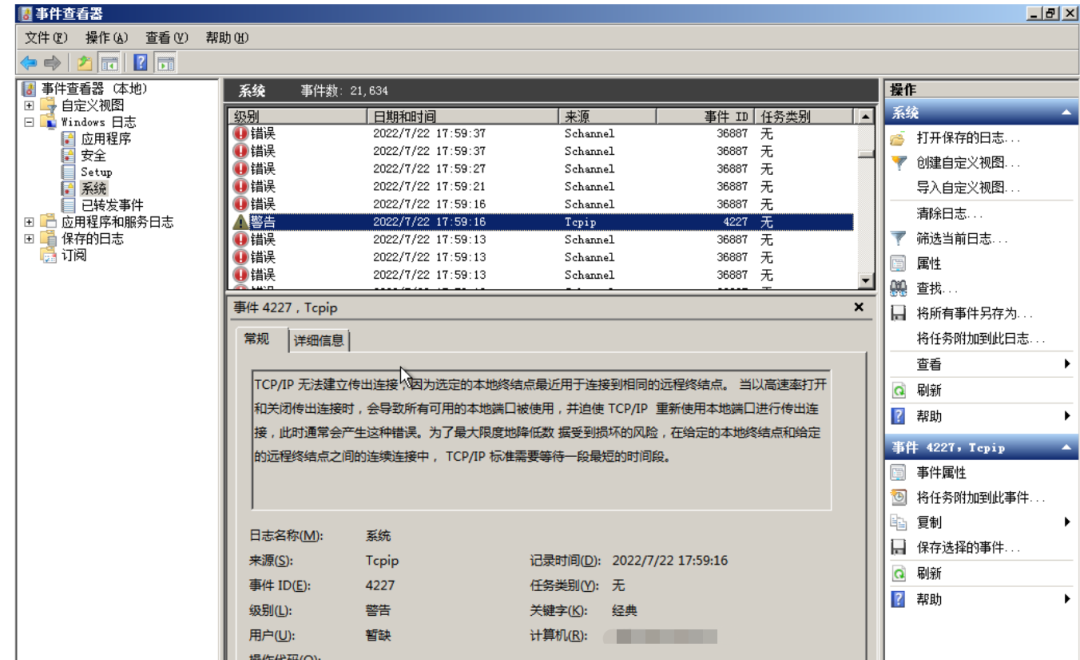Open the 查看 menu in the menu bar
Screen dimensions: 1080x660
coord(166,38)
